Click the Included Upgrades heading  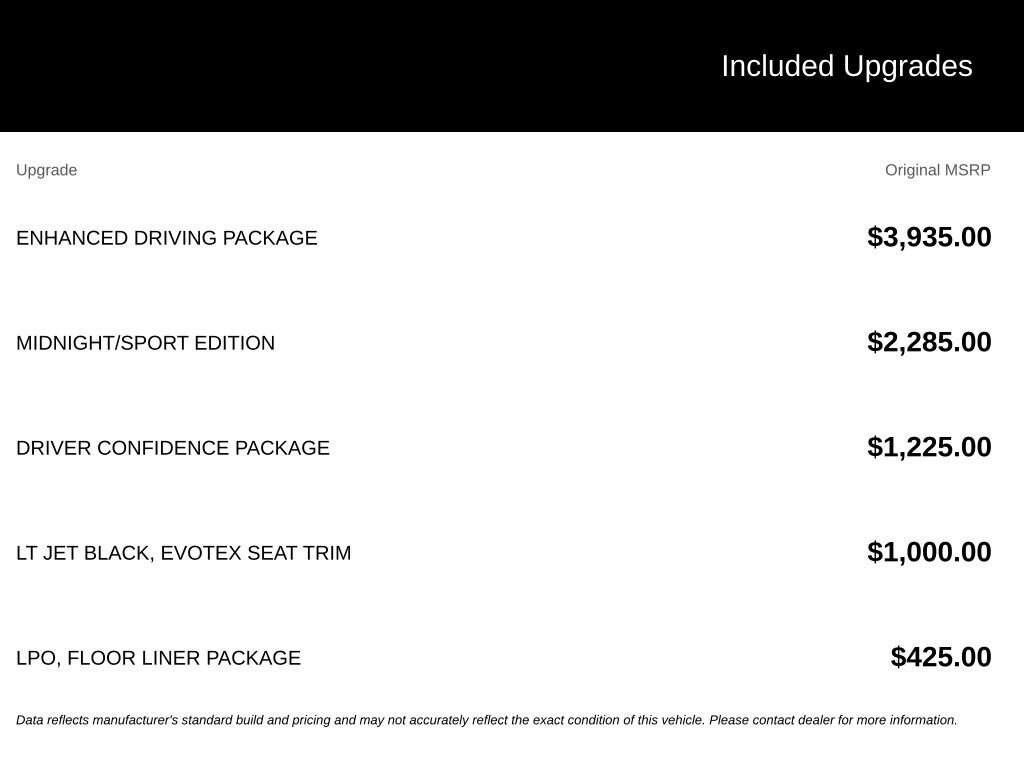pos(846,67)
